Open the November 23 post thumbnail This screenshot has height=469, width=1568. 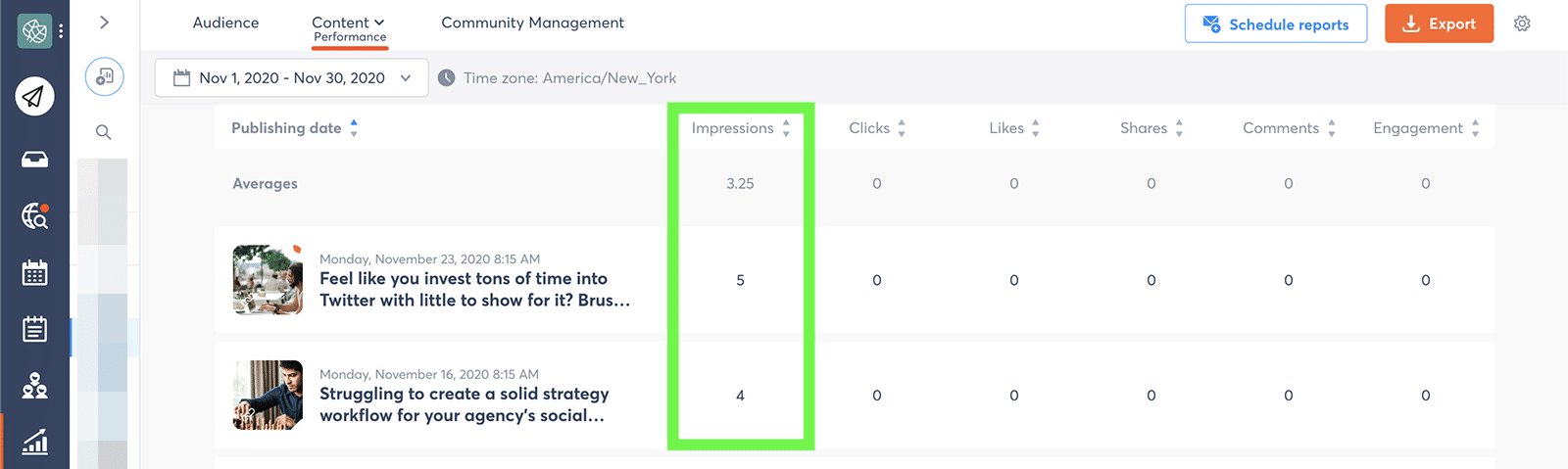(268, 280)
